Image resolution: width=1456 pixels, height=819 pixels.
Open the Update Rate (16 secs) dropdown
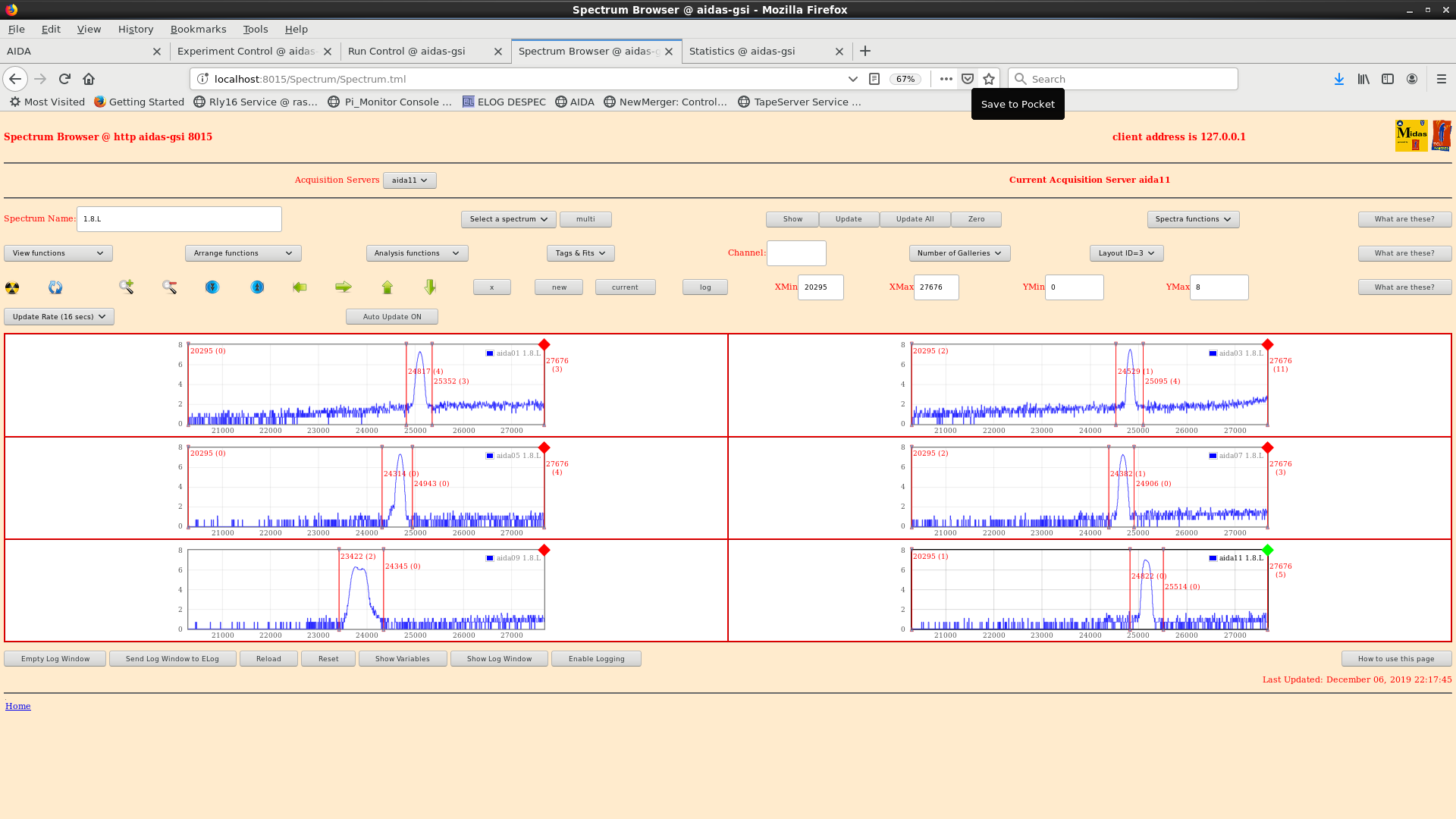[x=59, y=317]
